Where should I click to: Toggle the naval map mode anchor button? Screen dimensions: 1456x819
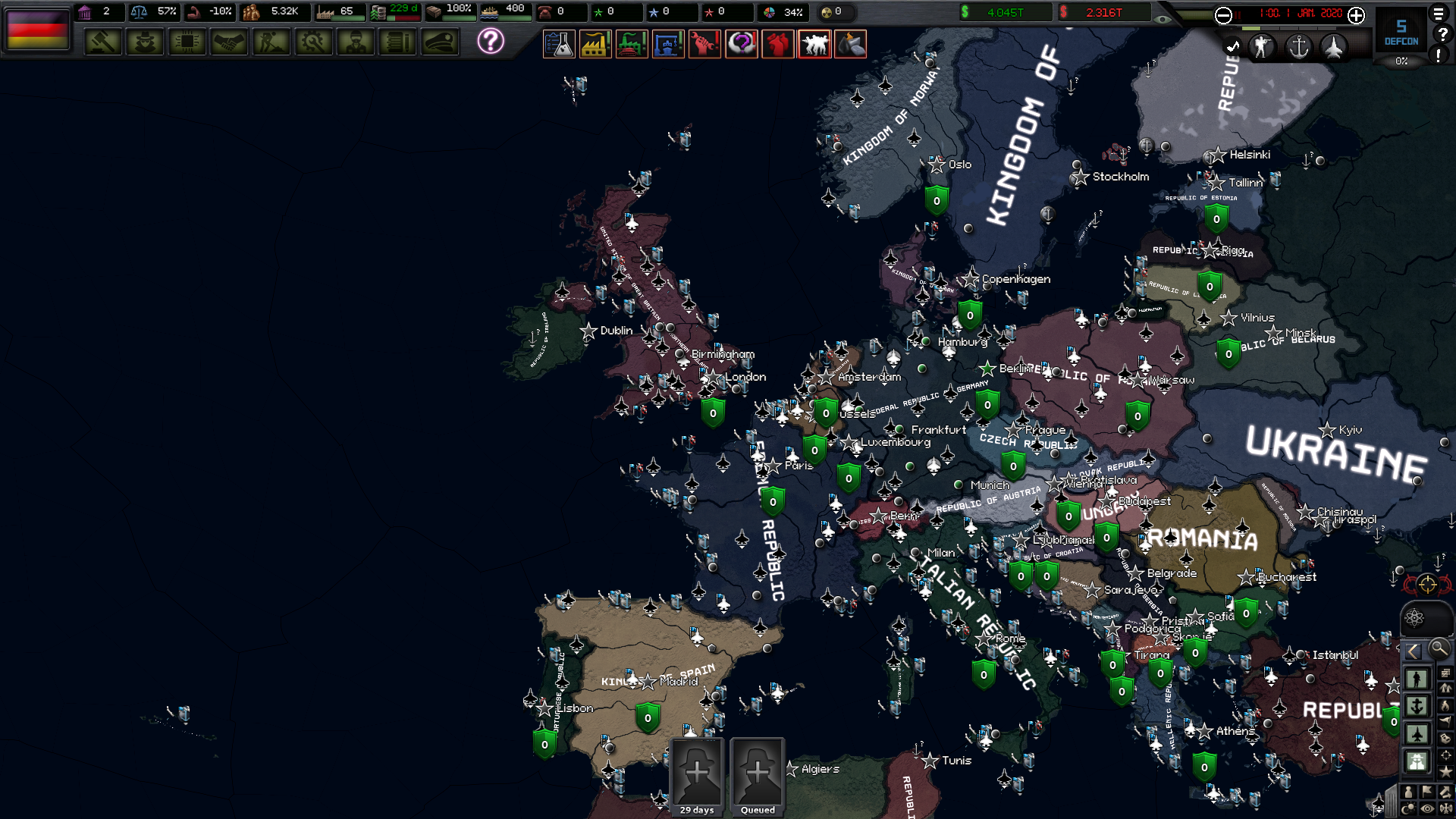pos(1417,706)
